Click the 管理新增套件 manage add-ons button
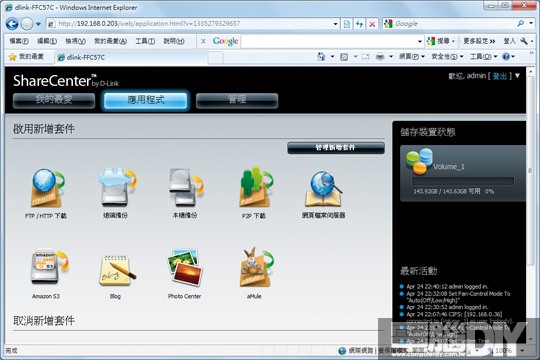The height and width of the screenshot is (360, 540). point(336,148)
